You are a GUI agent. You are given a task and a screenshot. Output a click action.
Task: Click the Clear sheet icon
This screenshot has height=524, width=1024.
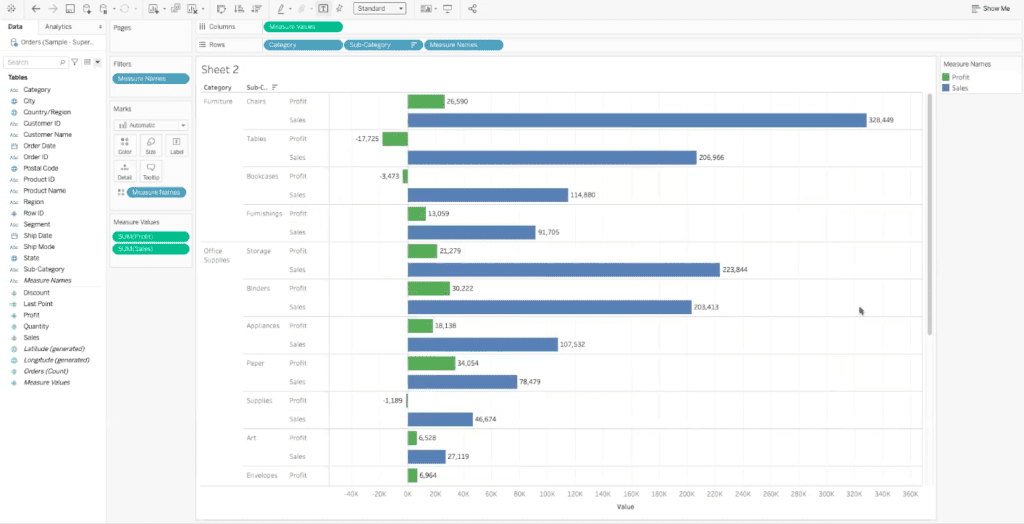click(x=192, y=9)
